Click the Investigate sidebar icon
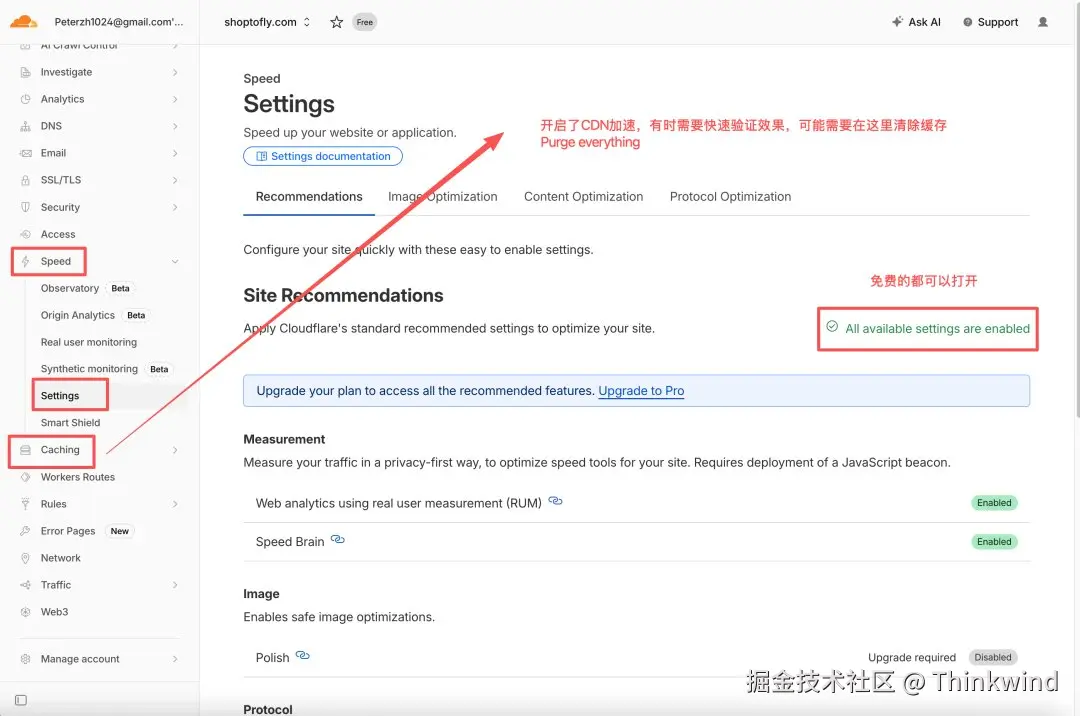 click(x=25, y=72)
